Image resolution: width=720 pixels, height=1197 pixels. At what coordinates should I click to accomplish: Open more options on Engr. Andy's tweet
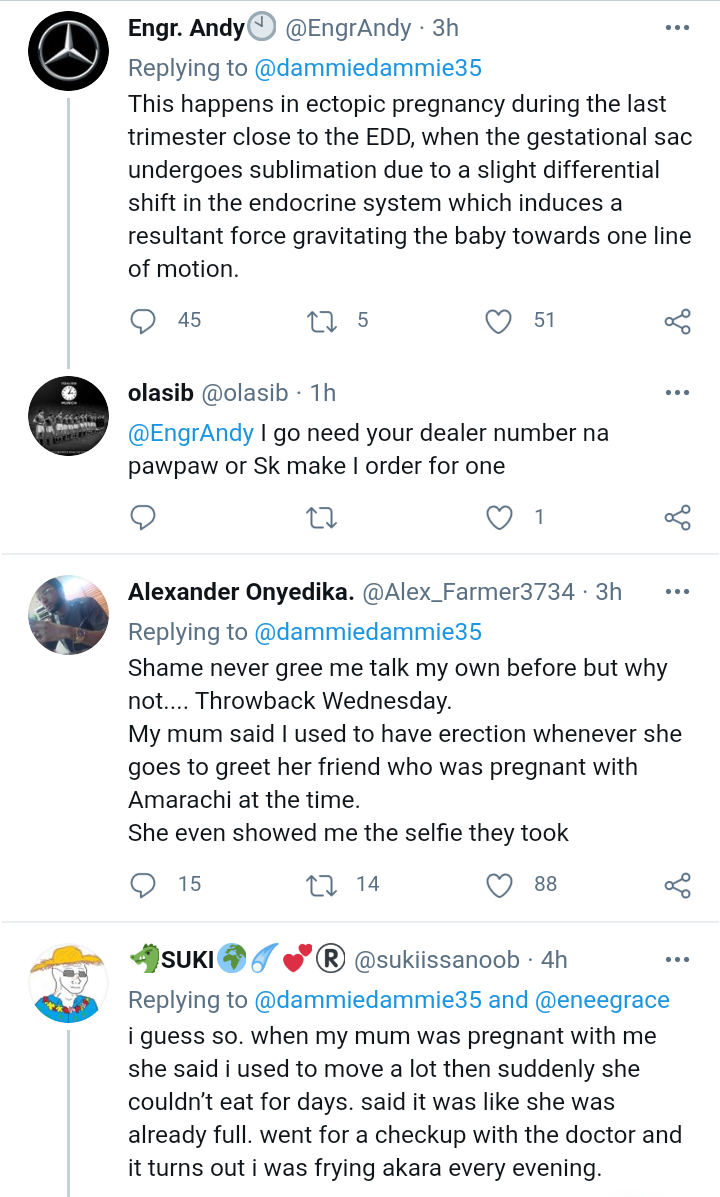click(x=677, y=29)
